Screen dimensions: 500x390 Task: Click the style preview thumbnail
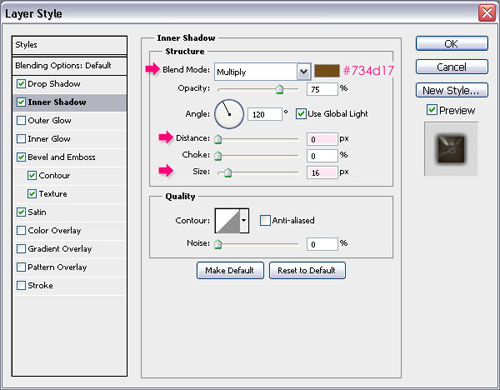[x=451, y=149]
